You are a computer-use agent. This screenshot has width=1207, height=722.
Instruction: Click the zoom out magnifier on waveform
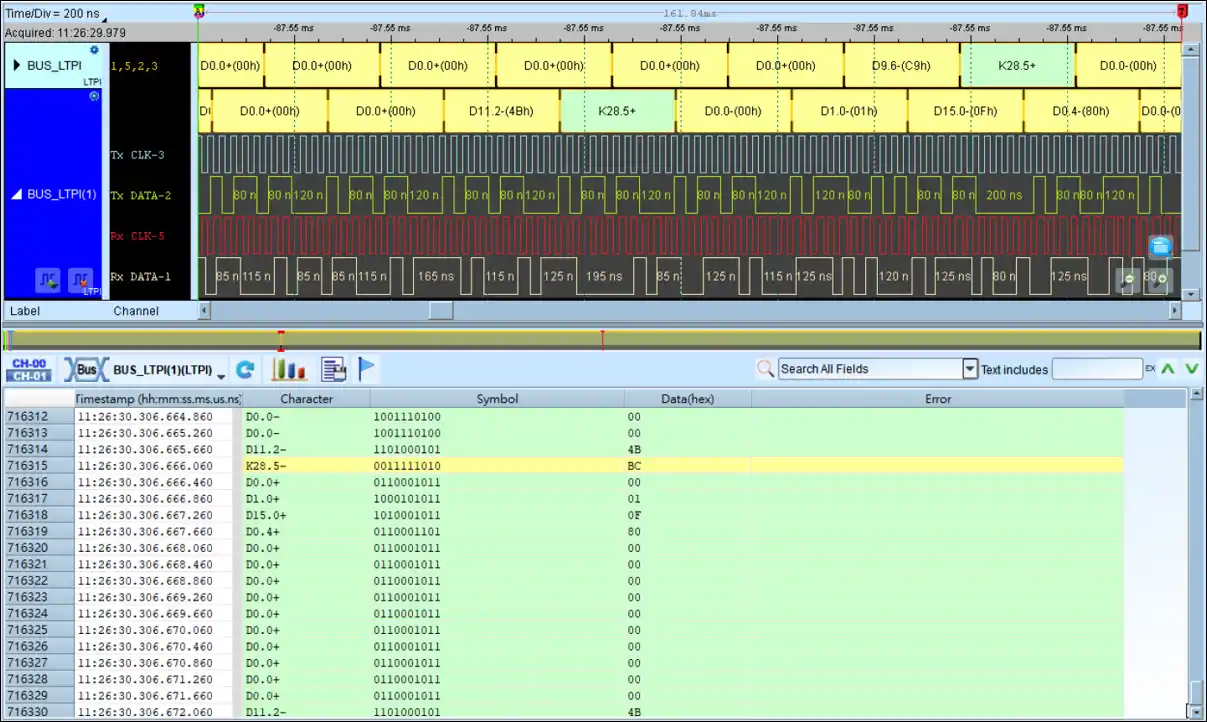tap(1130, 279)
